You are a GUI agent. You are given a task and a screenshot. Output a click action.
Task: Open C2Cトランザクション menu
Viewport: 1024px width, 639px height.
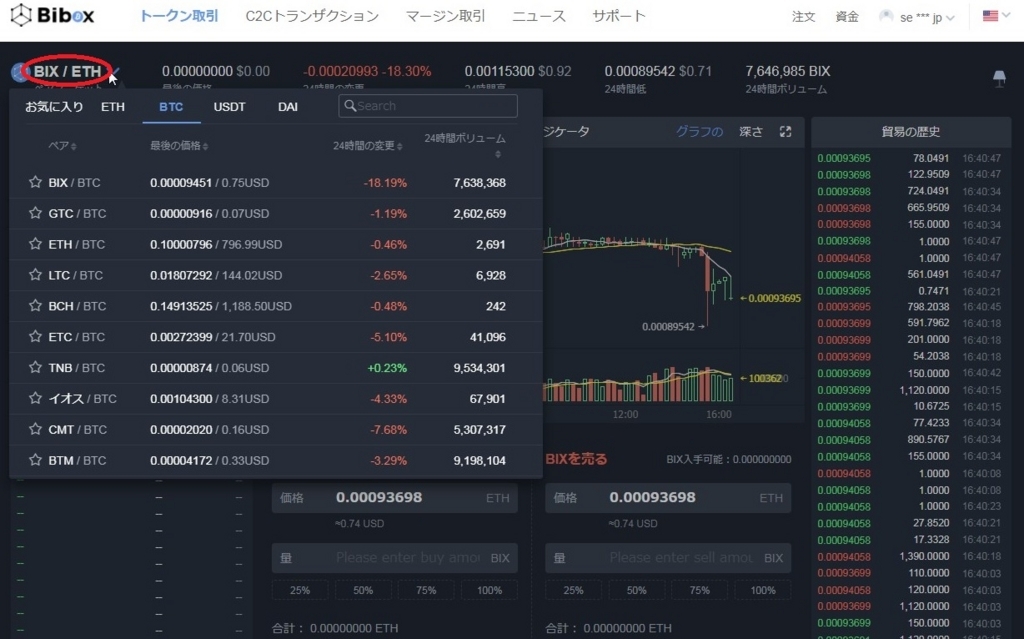click(x=312, y=16)
